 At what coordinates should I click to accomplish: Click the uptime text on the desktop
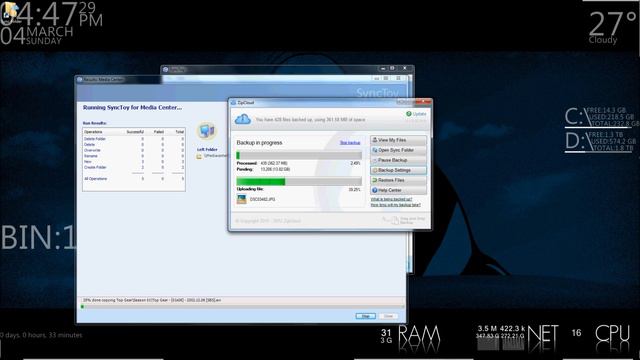point(41,335)
